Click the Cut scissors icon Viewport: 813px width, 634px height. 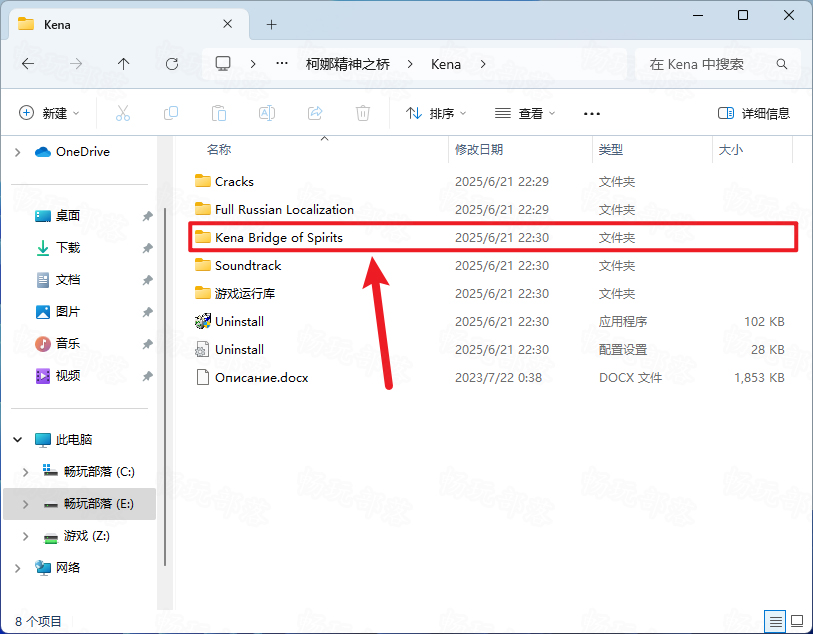point(123,113)
